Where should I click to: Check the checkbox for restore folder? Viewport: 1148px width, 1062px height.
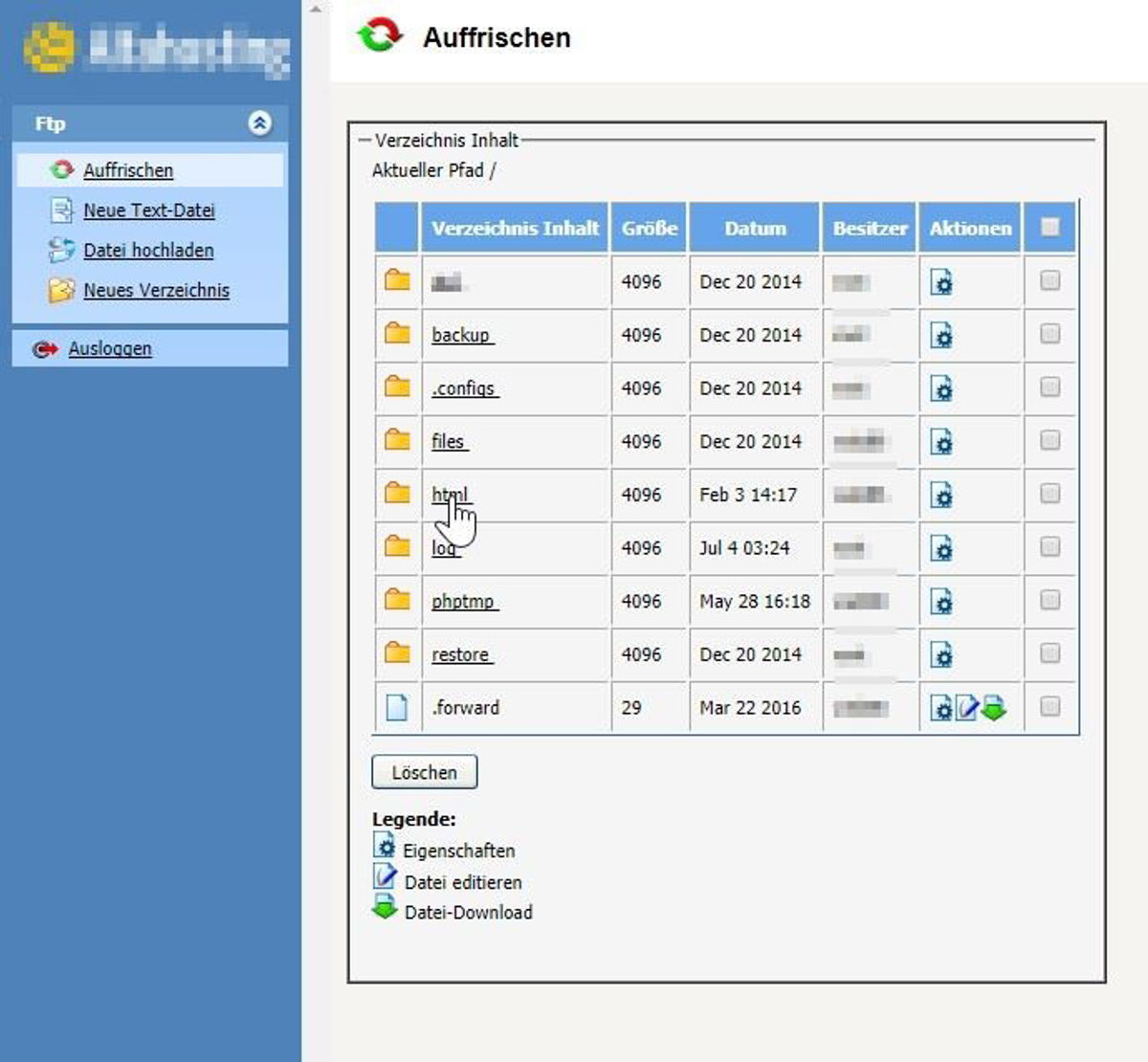1049,653
